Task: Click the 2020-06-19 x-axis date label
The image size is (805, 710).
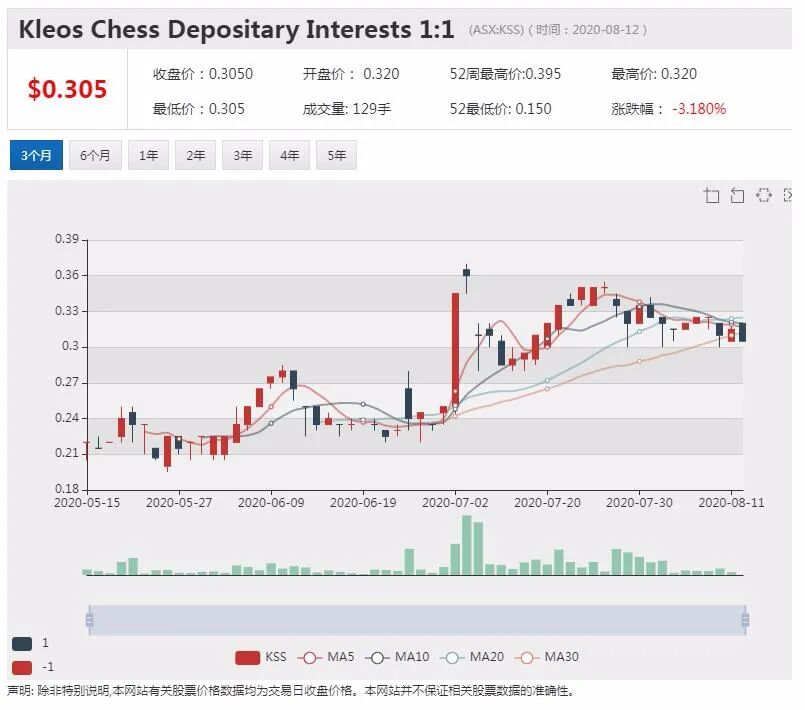Action: point(363,503)
